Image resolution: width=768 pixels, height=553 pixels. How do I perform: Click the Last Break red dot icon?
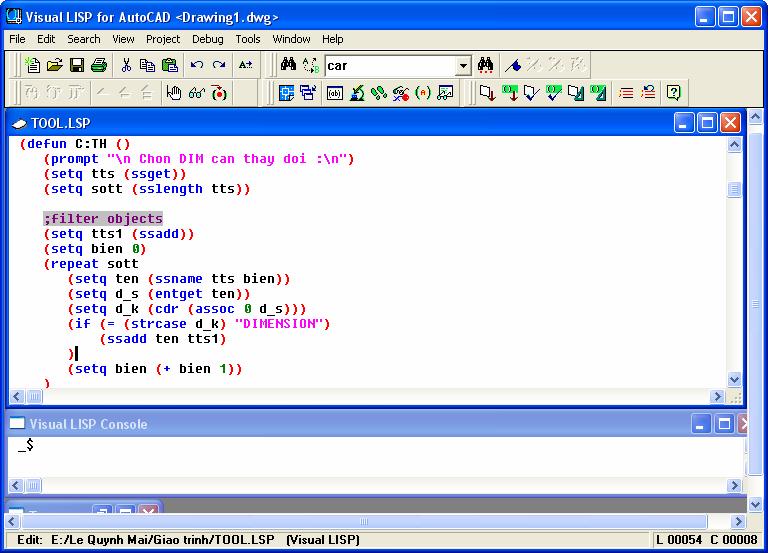click(x=219, y=93)
